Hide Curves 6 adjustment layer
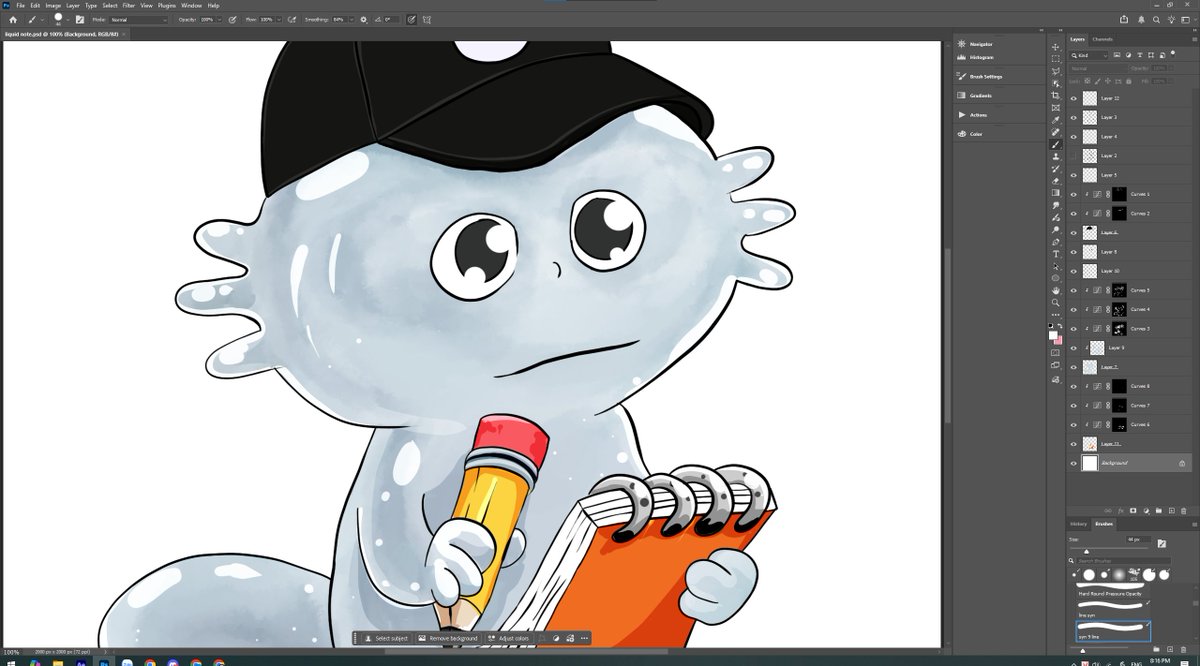1200x666 pixels. tap(1074, 425)
